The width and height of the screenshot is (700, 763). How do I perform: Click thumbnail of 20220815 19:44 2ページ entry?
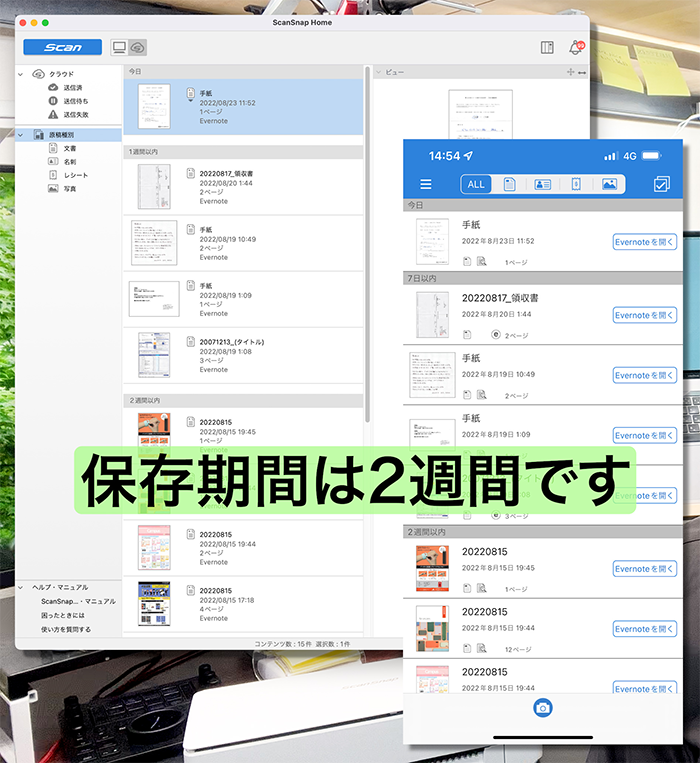pyautogui.click(x=154, y=547)
